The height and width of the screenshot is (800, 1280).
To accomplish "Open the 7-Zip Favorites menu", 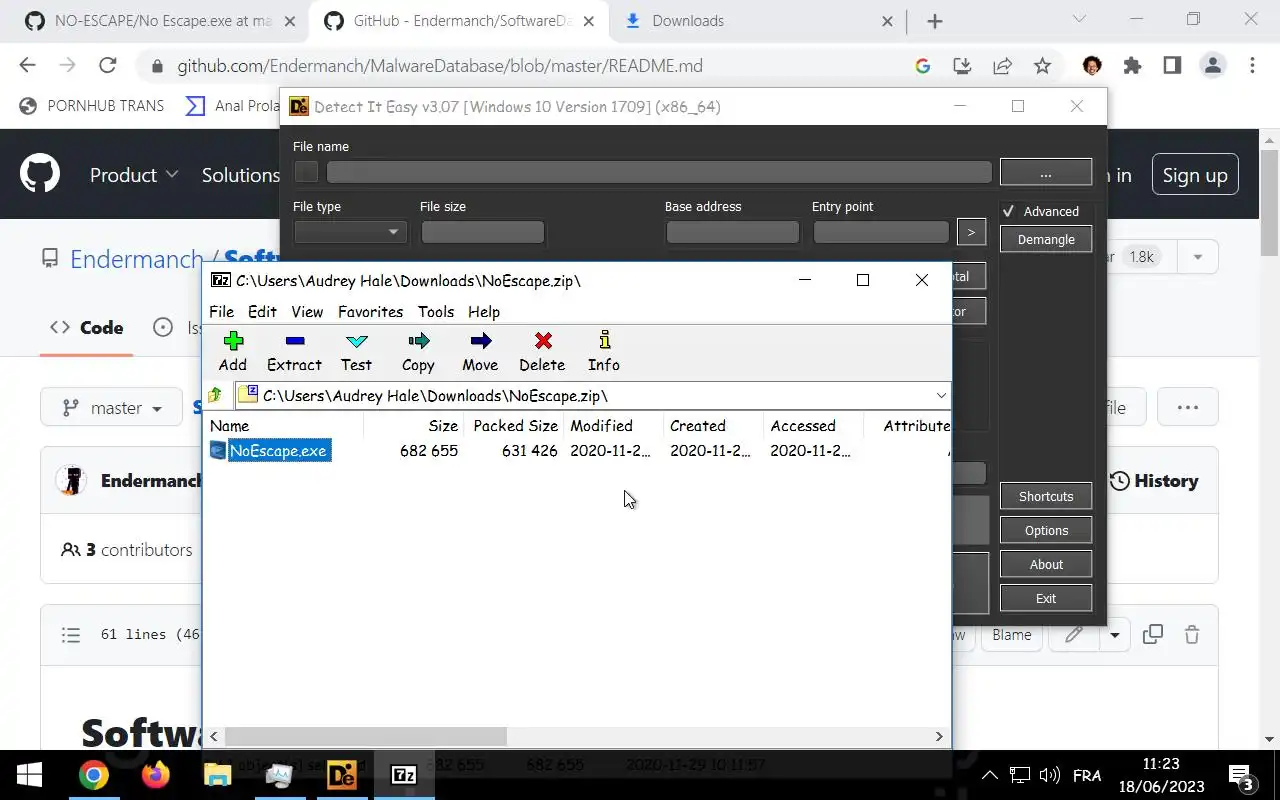I will (370, 312).
